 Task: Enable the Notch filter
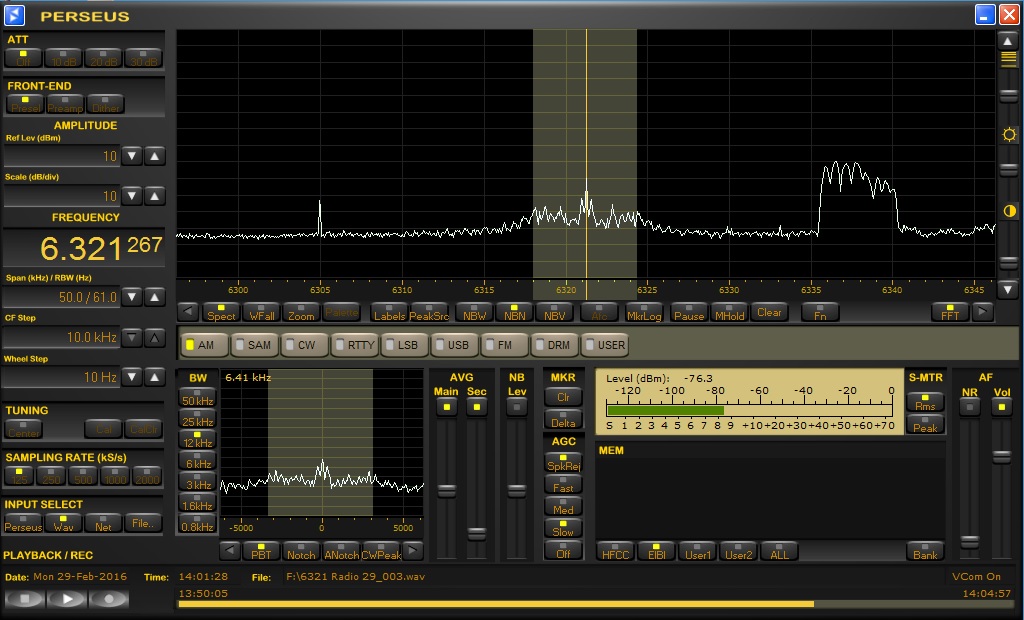click(301, 551)
